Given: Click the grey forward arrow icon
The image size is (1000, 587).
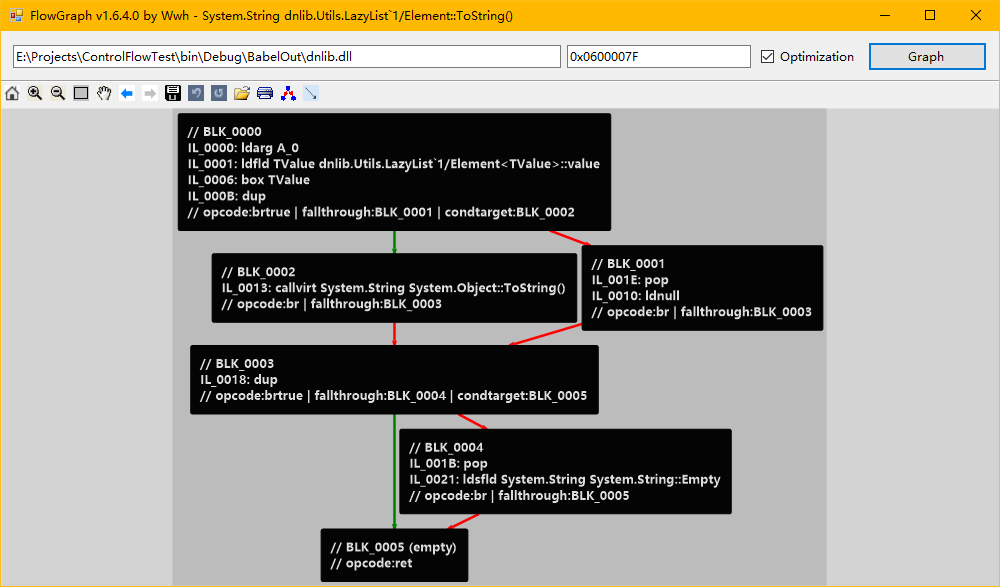Looking at the screenshot, I should point(150,94).
